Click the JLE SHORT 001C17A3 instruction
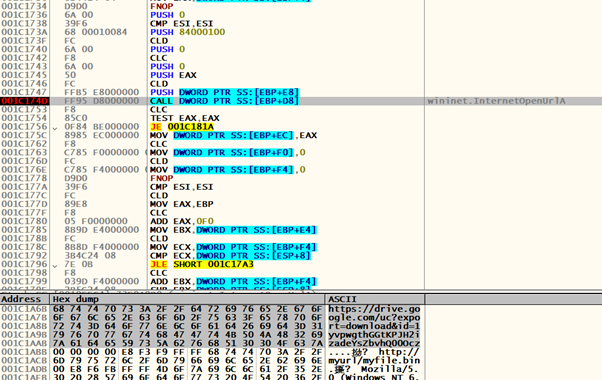The height and width of the screenshot is (380, 602). [x=202, y=264]
